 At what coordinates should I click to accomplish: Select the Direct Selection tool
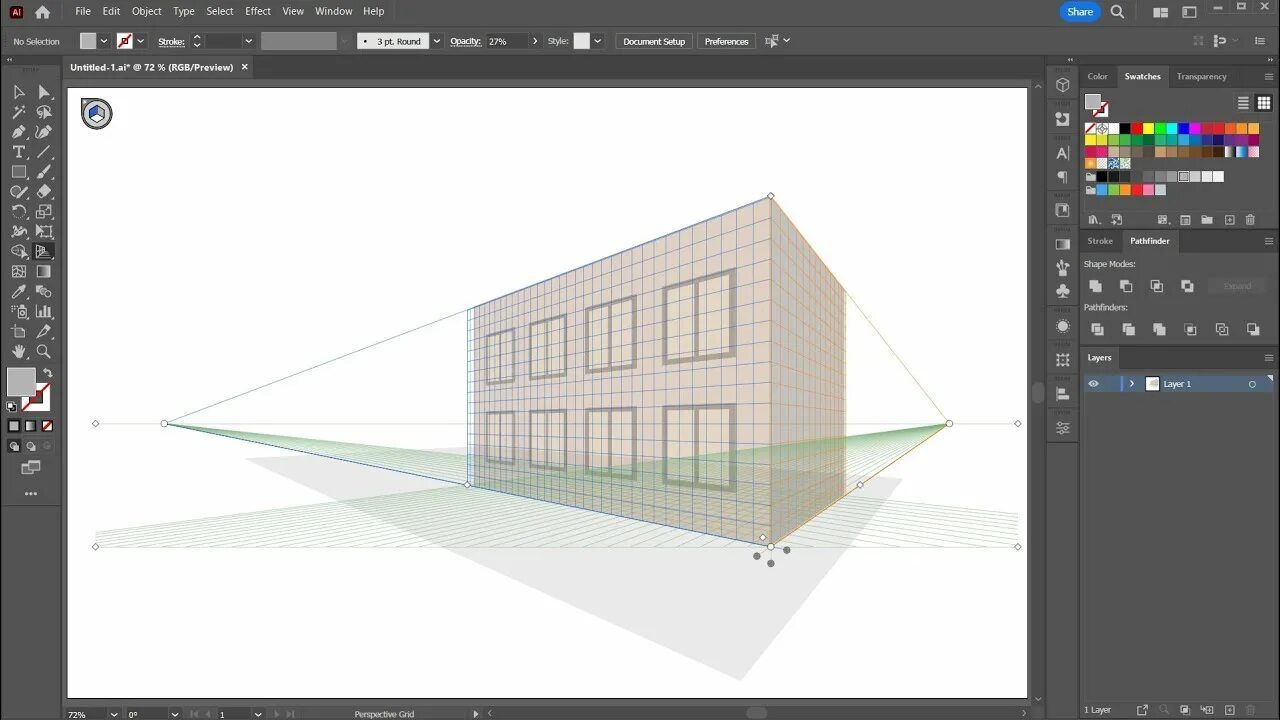coord(44,92)
